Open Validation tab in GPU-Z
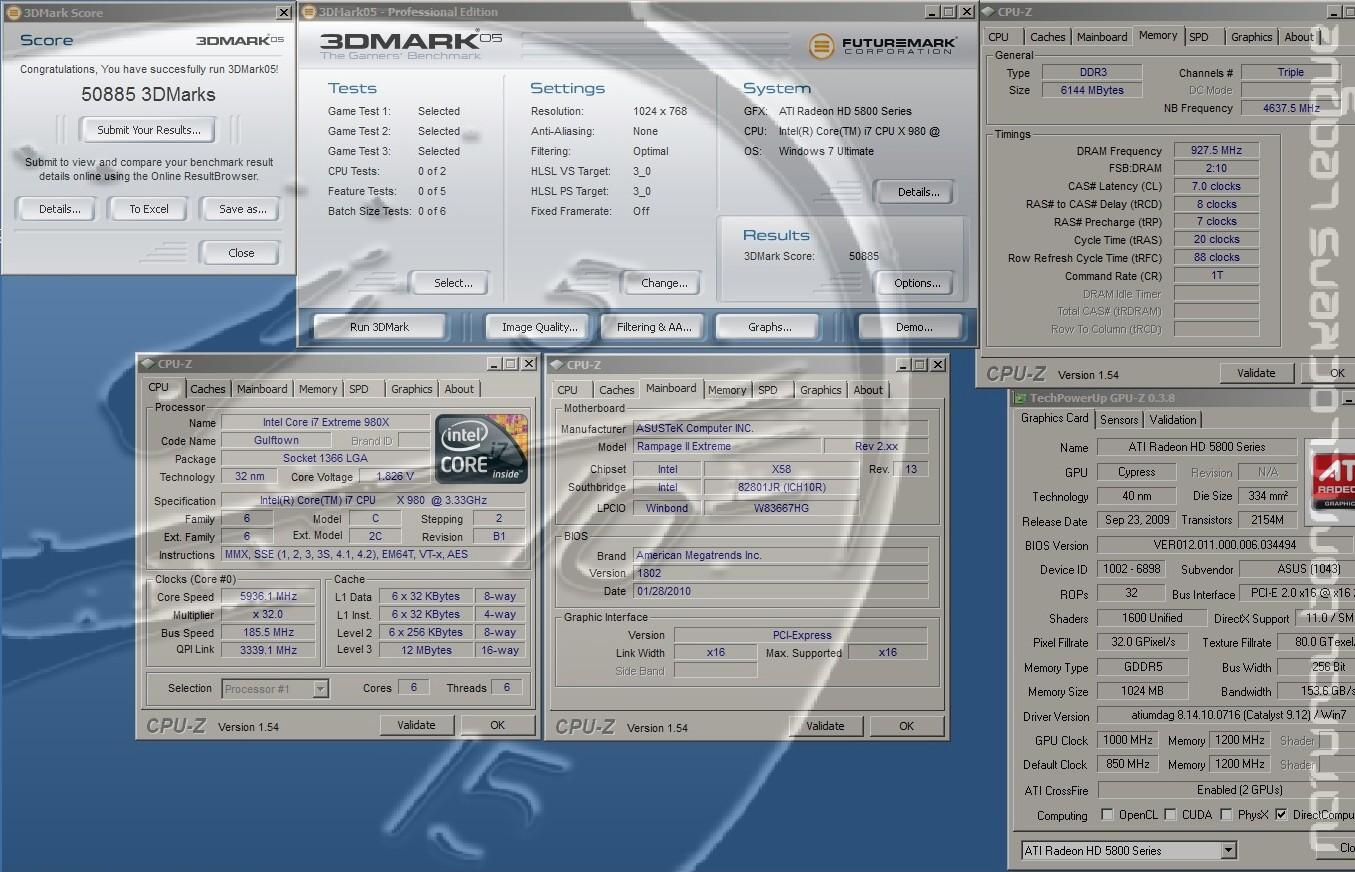The height and width of the screenshot is (872, 1355). 1173,420
